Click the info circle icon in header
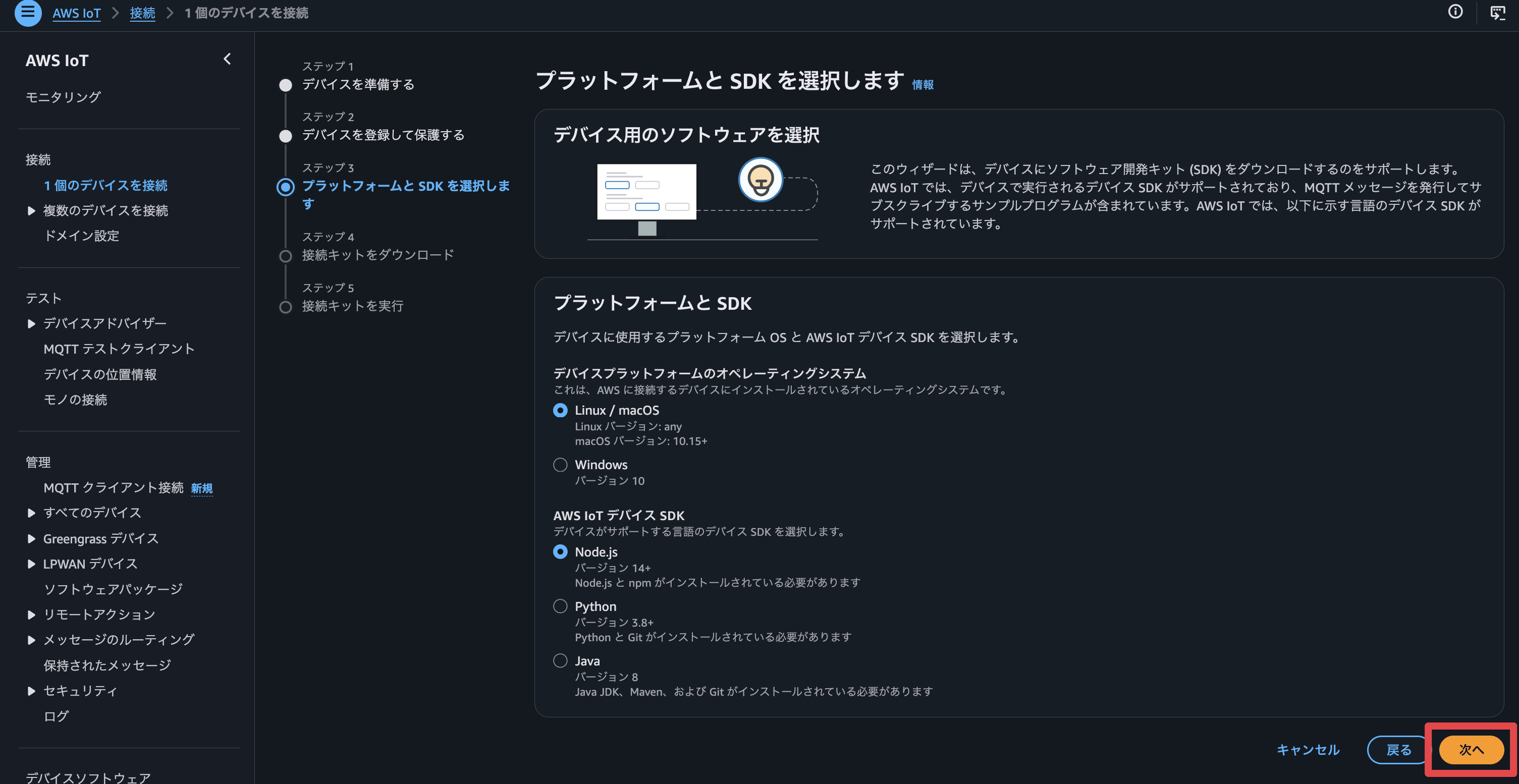This screenshot has width=1519, height=784. pos(1455,12)
